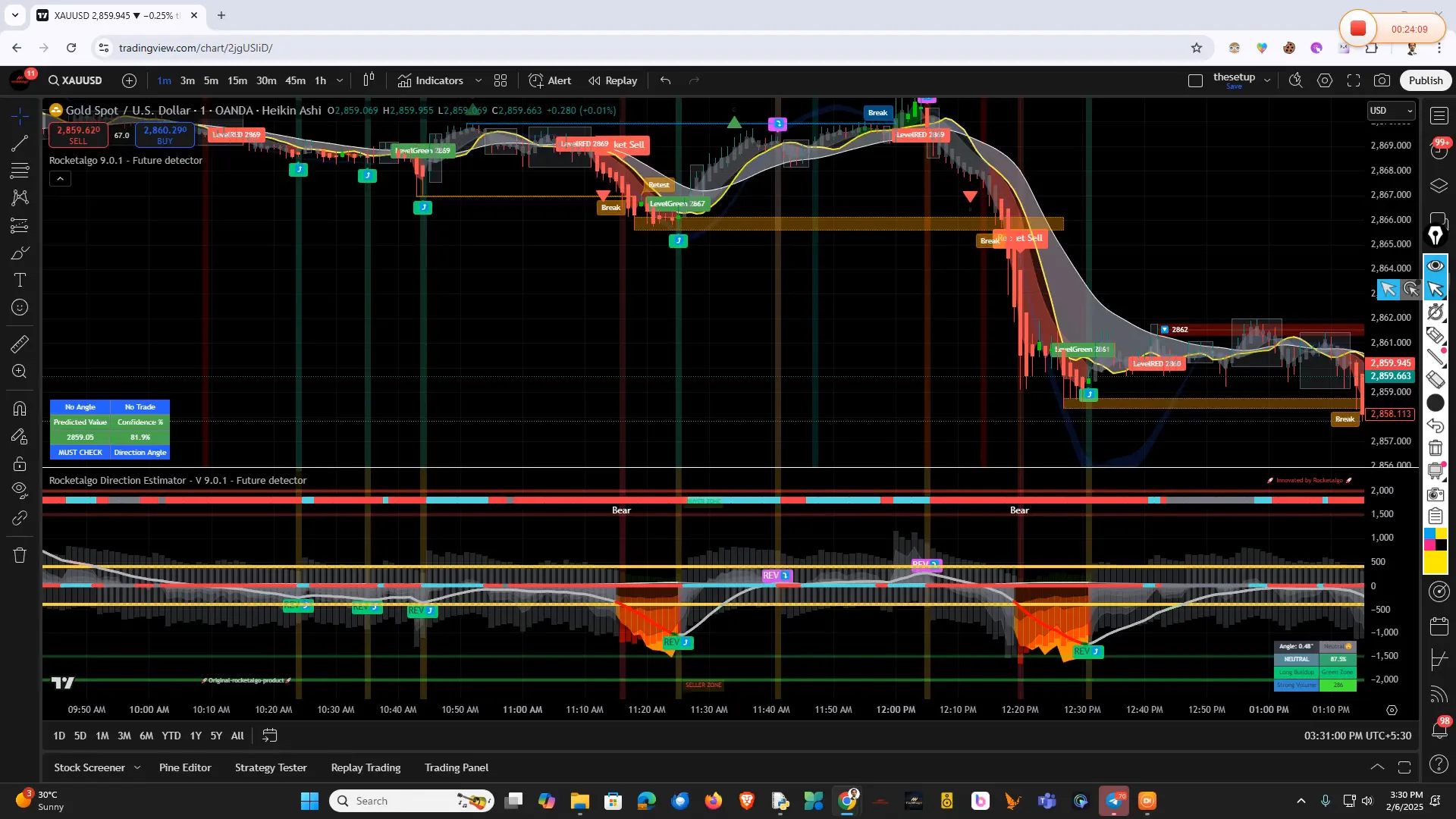This screenshot has width=1456, height=819.
Task: Take a chart snapshot with camera icon
Action: point(1382,80)
